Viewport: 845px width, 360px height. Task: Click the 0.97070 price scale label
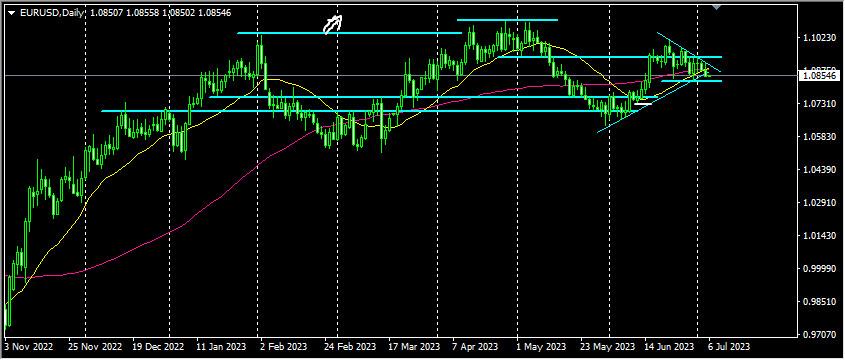pyautogui.click(x=819, y=335)
